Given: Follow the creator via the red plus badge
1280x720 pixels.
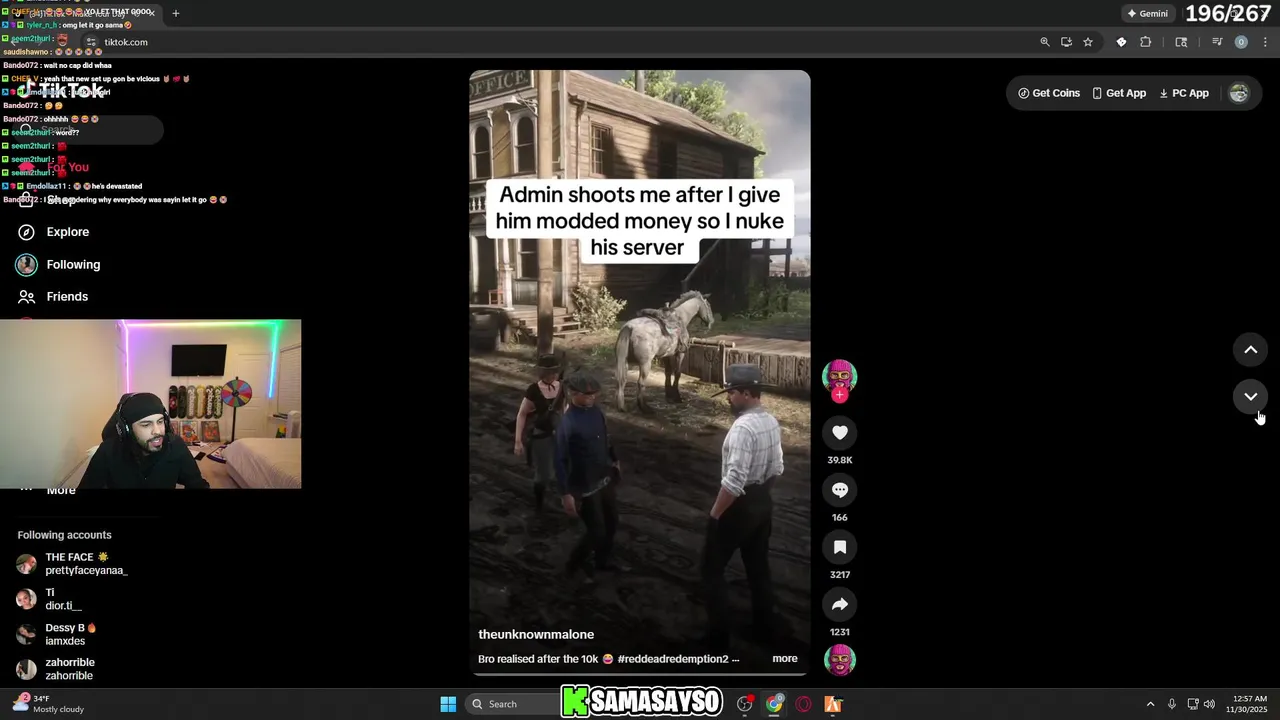Looking at the screenshot, I should [839, 395].
